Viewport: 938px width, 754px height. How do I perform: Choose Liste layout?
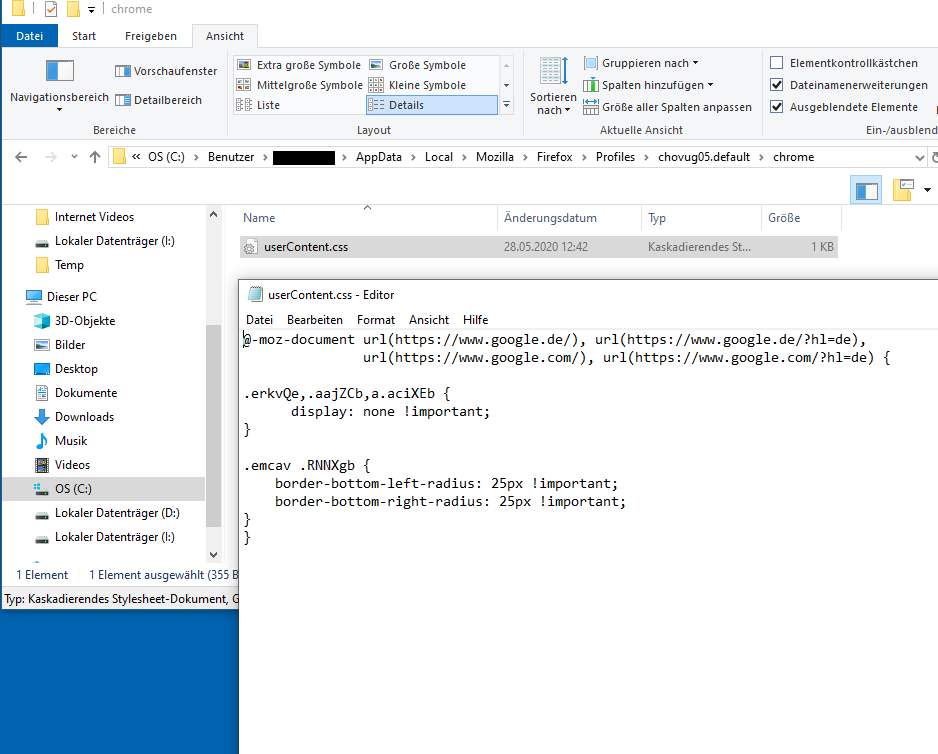coord(258,105)
